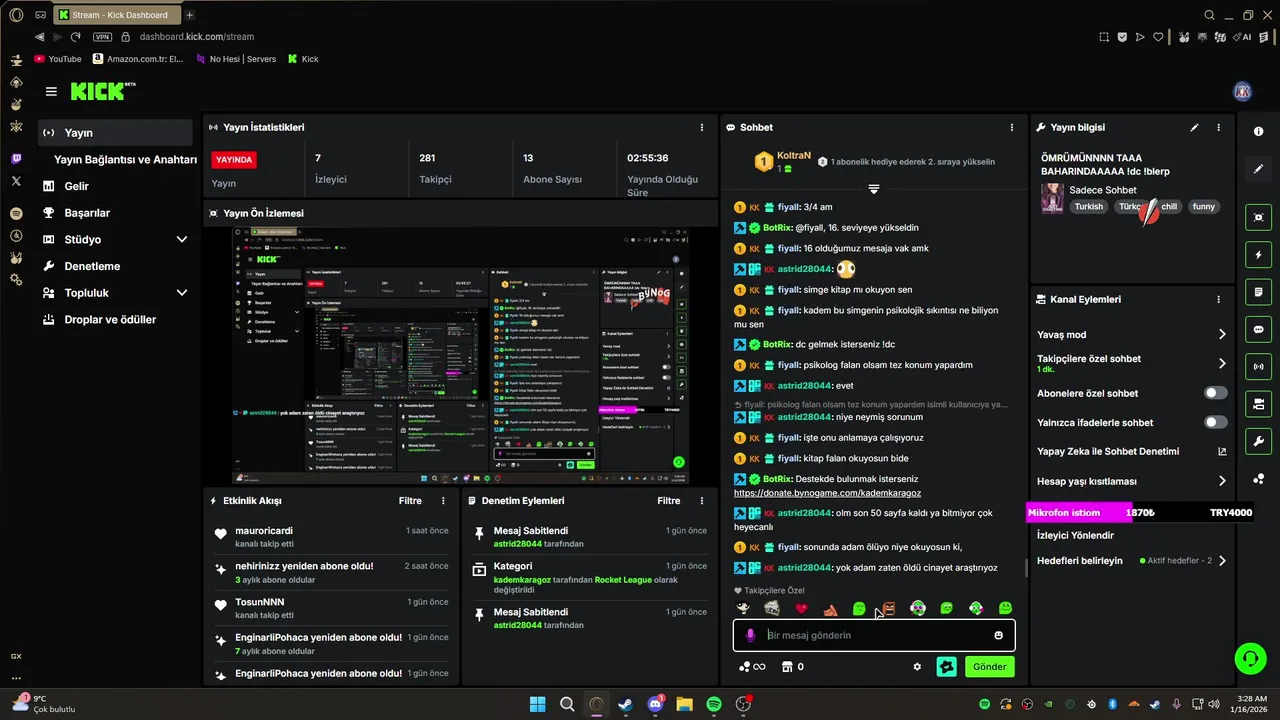Click the info icon in the right widget bar

pos(1258,132)
